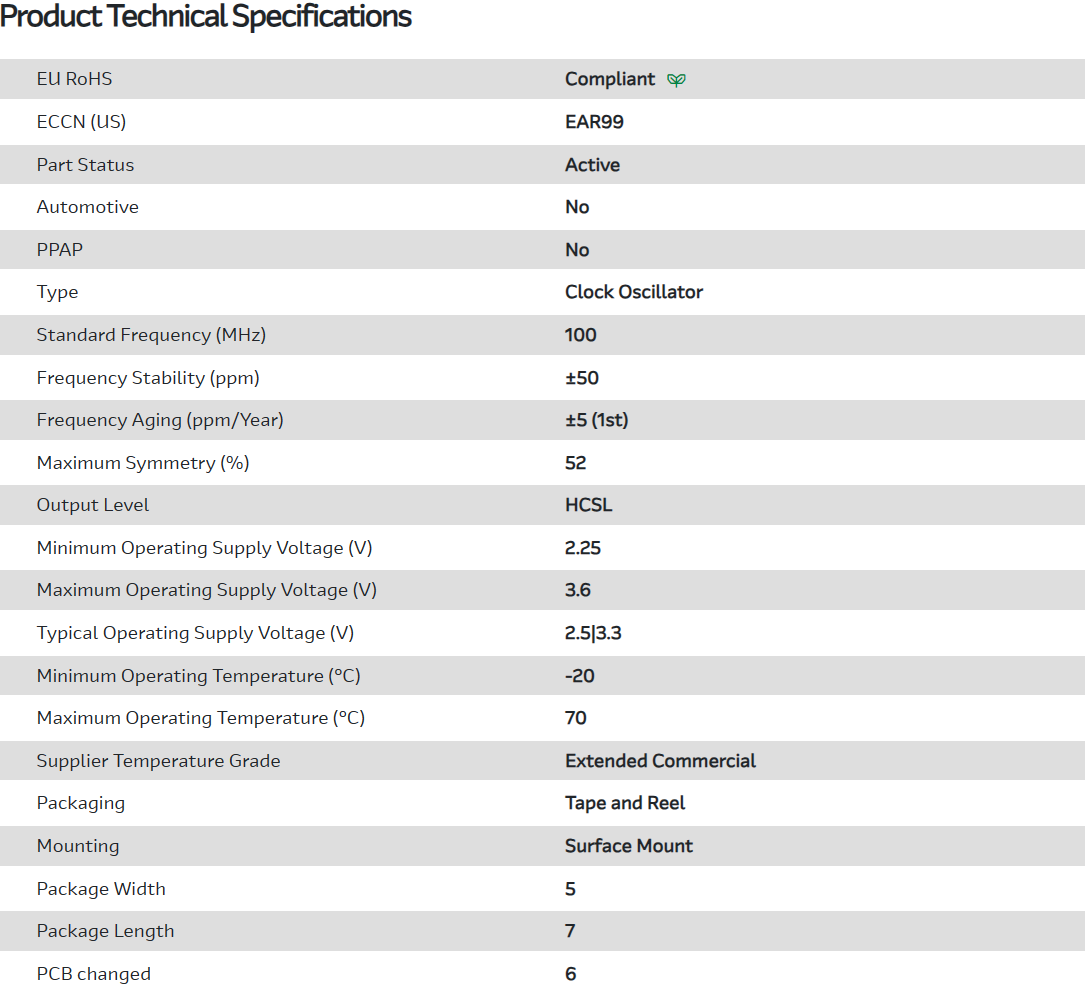Select the EU RoHS Compliant value
The width and height of the screenshot is (1085, 990).
click(x=610, y=79)
